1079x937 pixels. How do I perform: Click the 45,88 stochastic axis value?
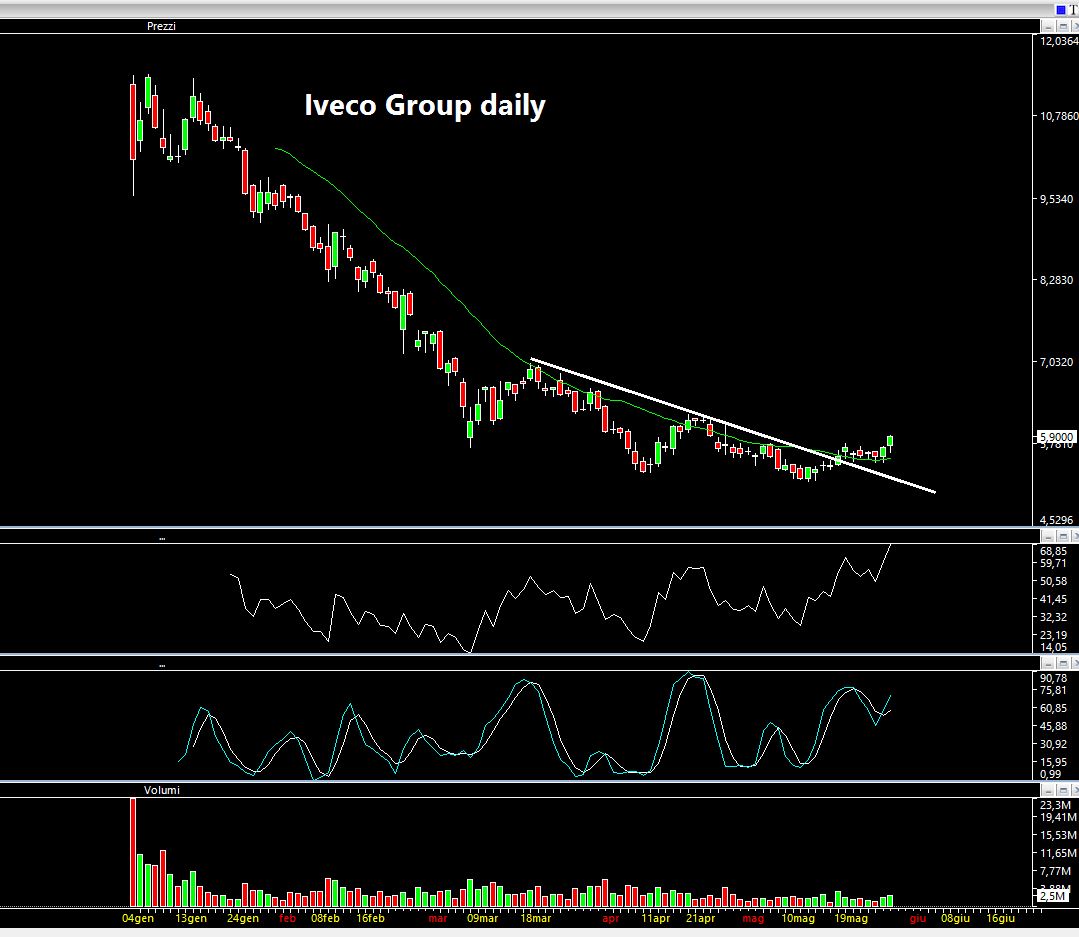pyautogui.click(x=1054, y=726)
